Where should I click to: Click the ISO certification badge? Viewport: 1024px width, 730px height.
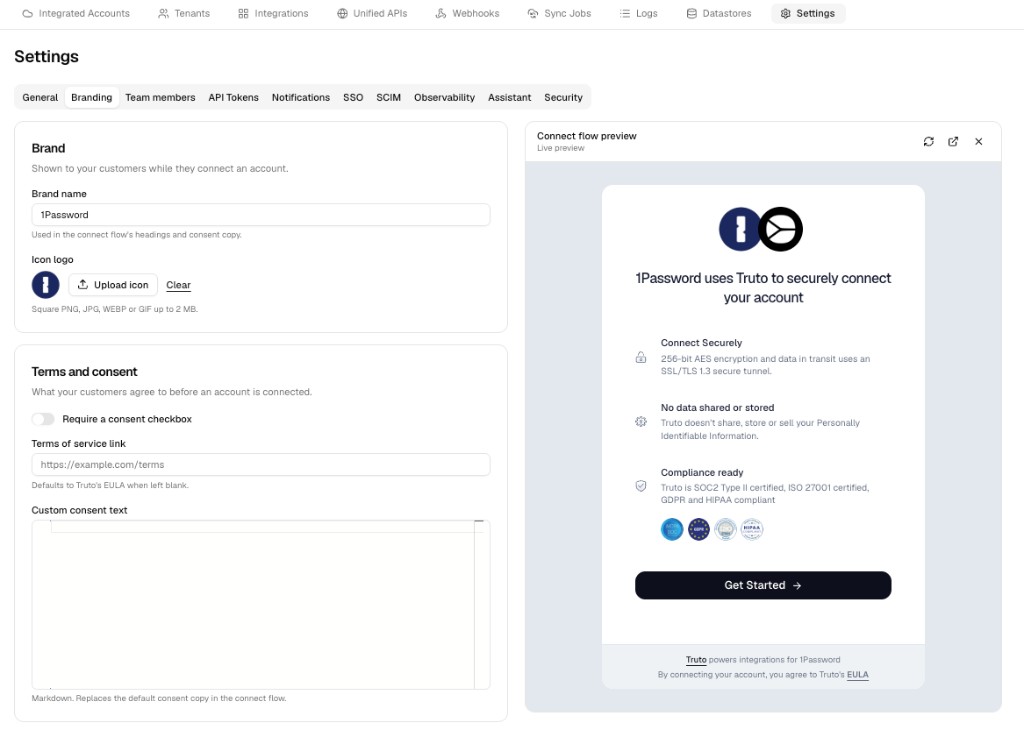coord(725,529)
